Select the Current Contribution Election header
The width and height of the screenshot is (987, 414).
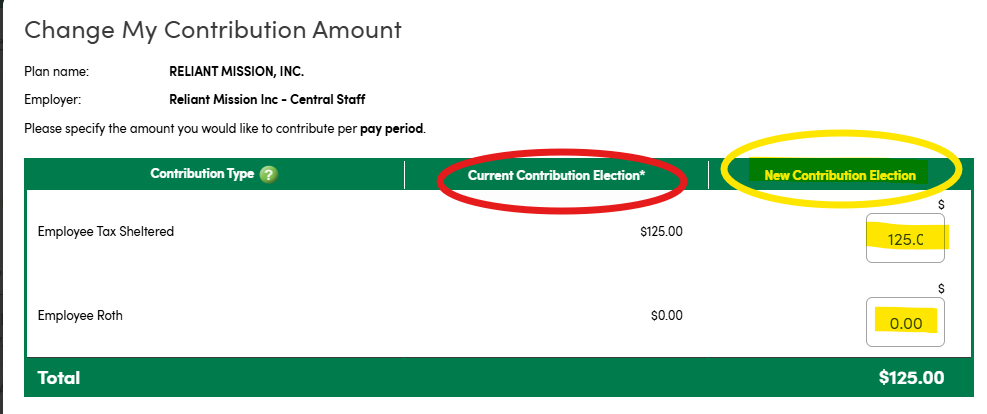pyautogui.click(x=556, y=175)
